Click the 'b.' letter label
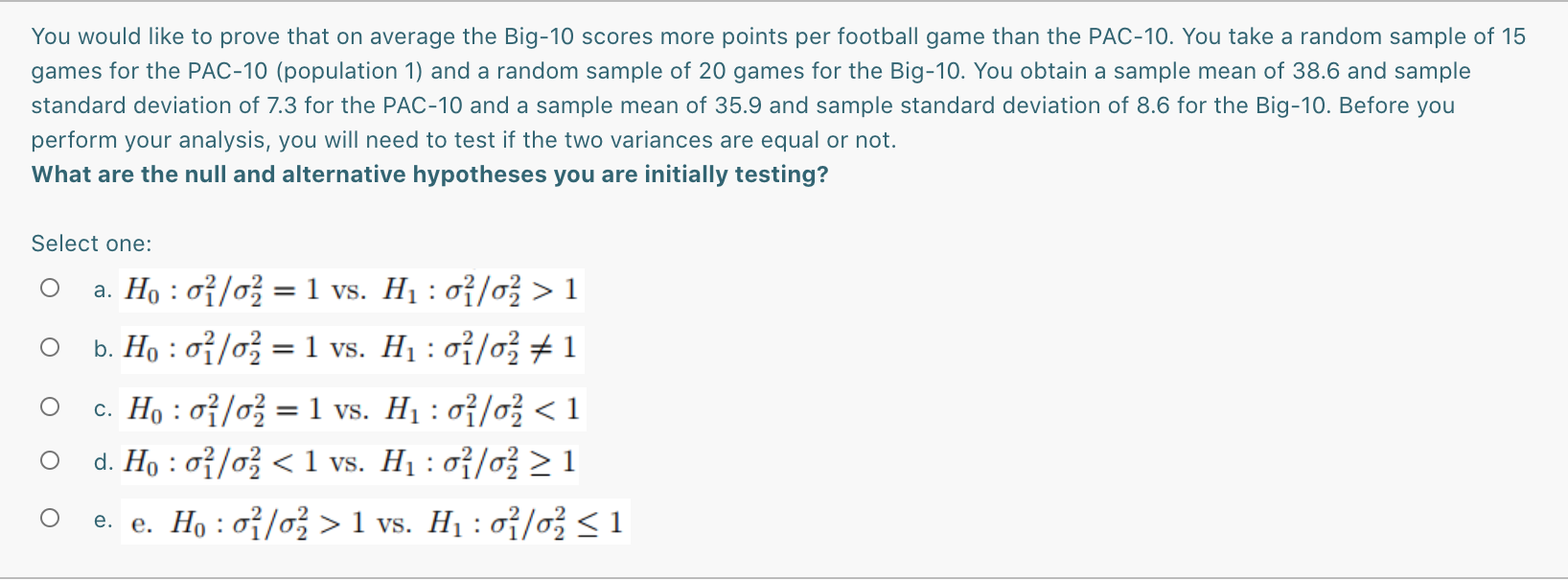 click(104, 349)
